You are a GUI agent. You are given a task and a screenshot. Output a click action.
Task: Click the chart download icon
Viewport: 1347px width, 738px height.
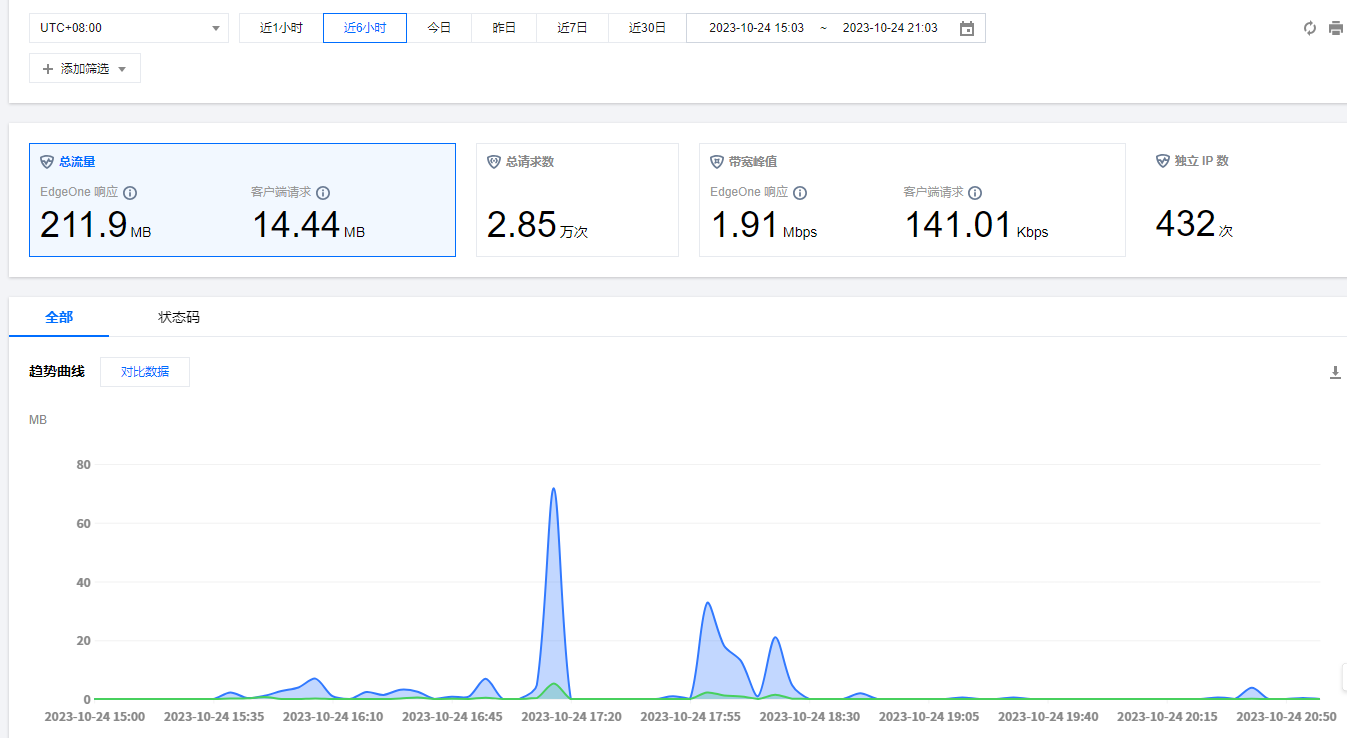click(1335, 373)
